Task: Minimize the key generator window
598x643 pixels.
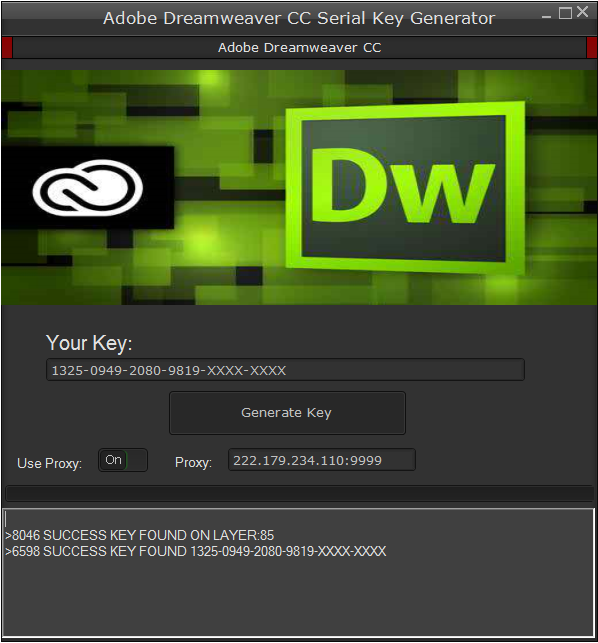Action: pos(546,16)
